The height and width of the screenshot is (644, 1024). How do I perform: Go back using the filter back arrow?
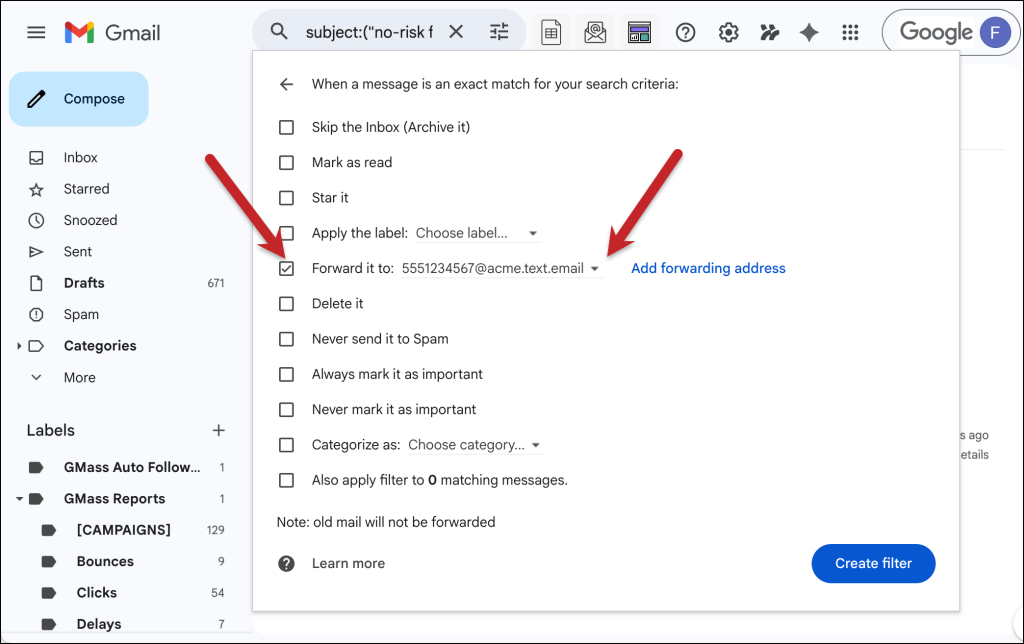pos(287,84)
